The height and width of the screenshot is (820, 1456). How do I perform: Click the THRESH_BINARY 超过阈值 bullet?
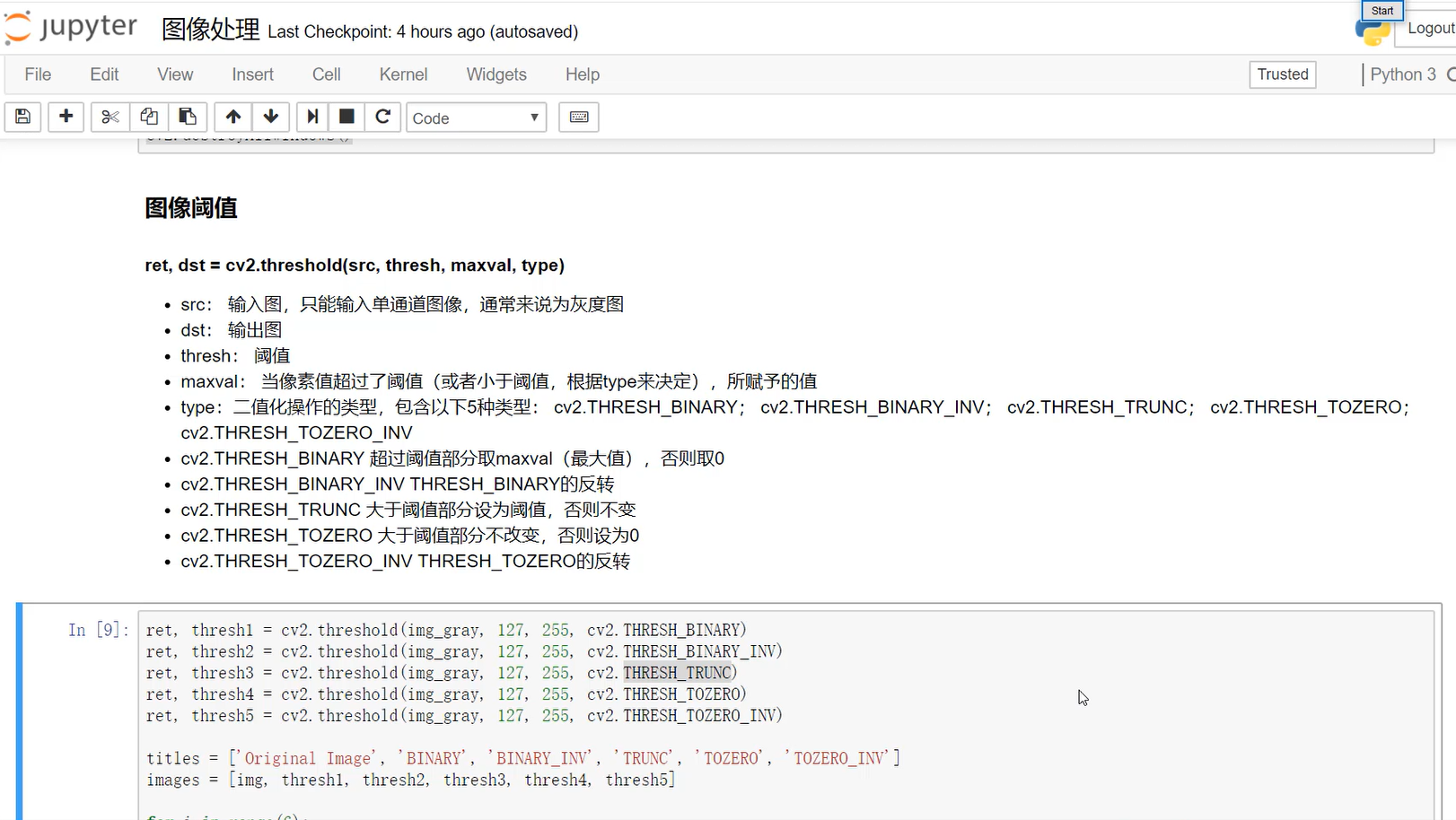point(452,458)
